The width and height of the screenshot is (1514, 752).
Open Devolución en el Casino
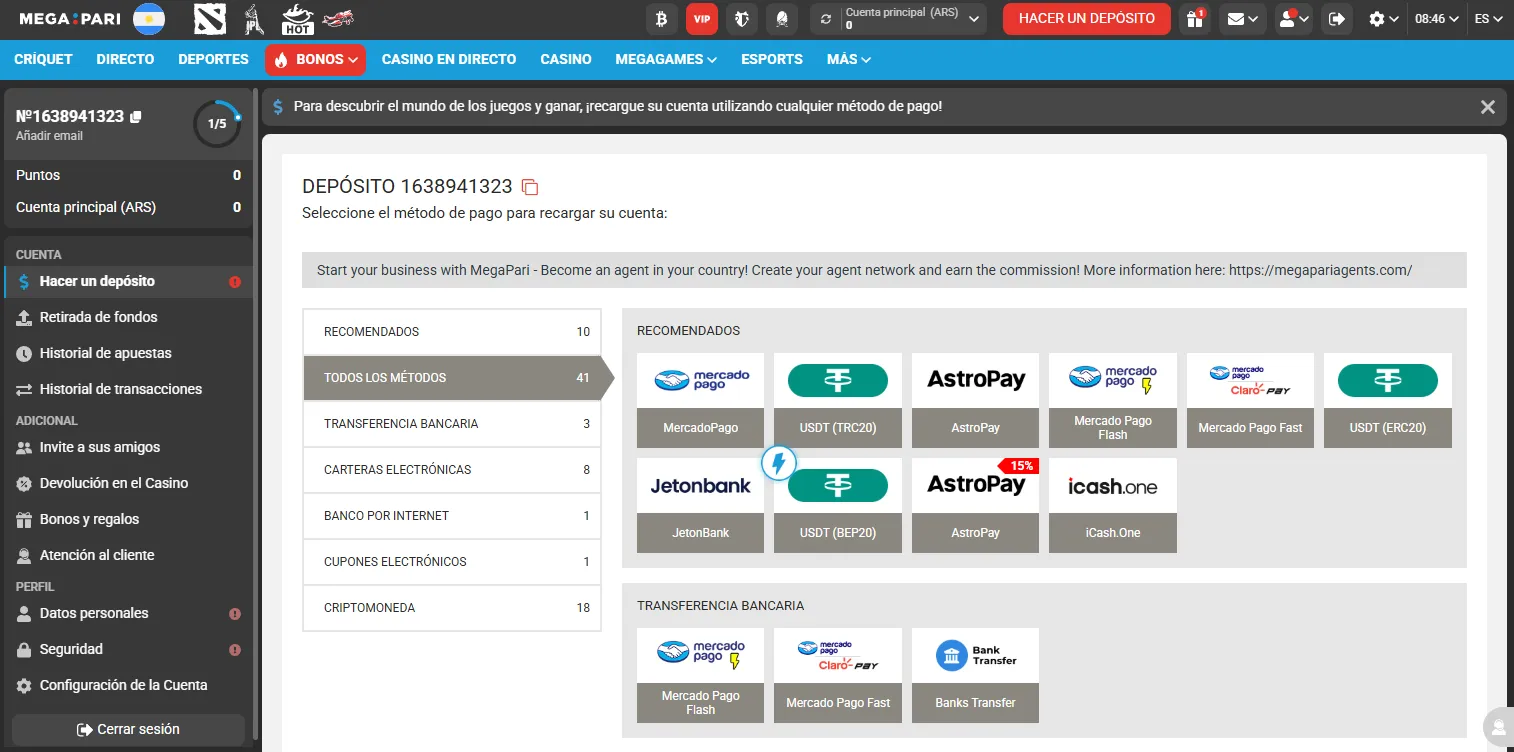coord(128,483)
